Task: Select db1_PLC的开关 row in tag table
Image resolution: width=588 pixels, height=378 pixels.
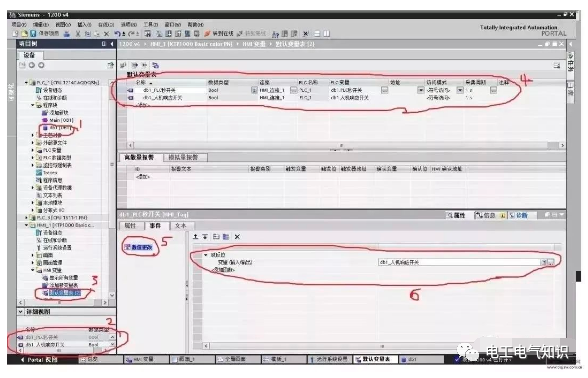Action: 159,90
